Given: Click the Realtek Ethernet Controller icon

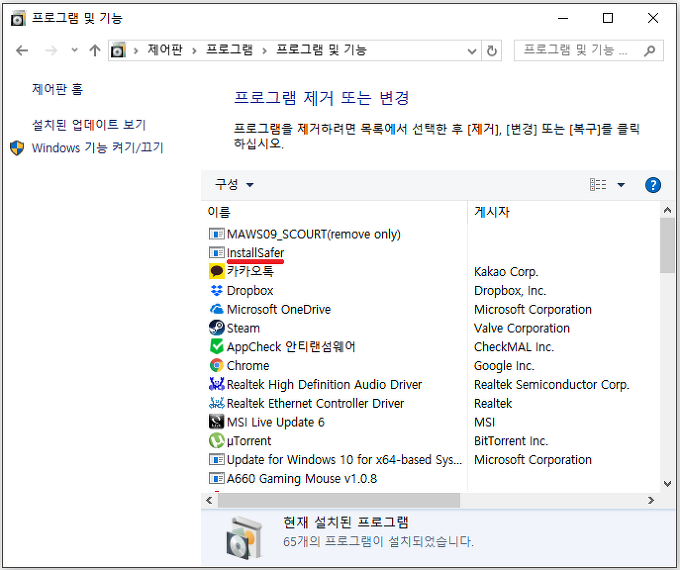Looking at the screenshot, I should [x=216, y=403].
